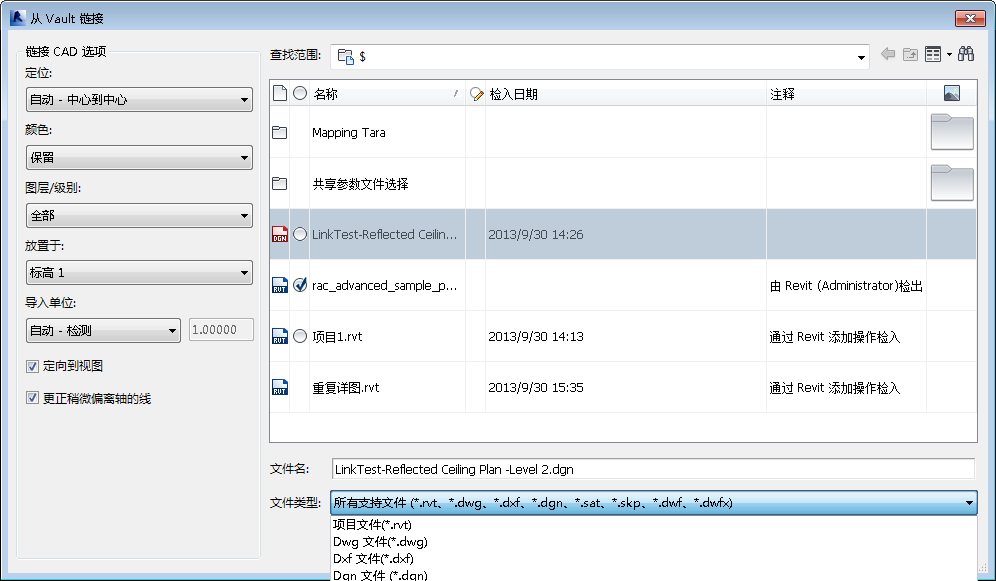Image resolution: width=996 pixels, height=581 pixels.
Task: Click the date 2013/9/30 15:35
Action: click(535, 387)
